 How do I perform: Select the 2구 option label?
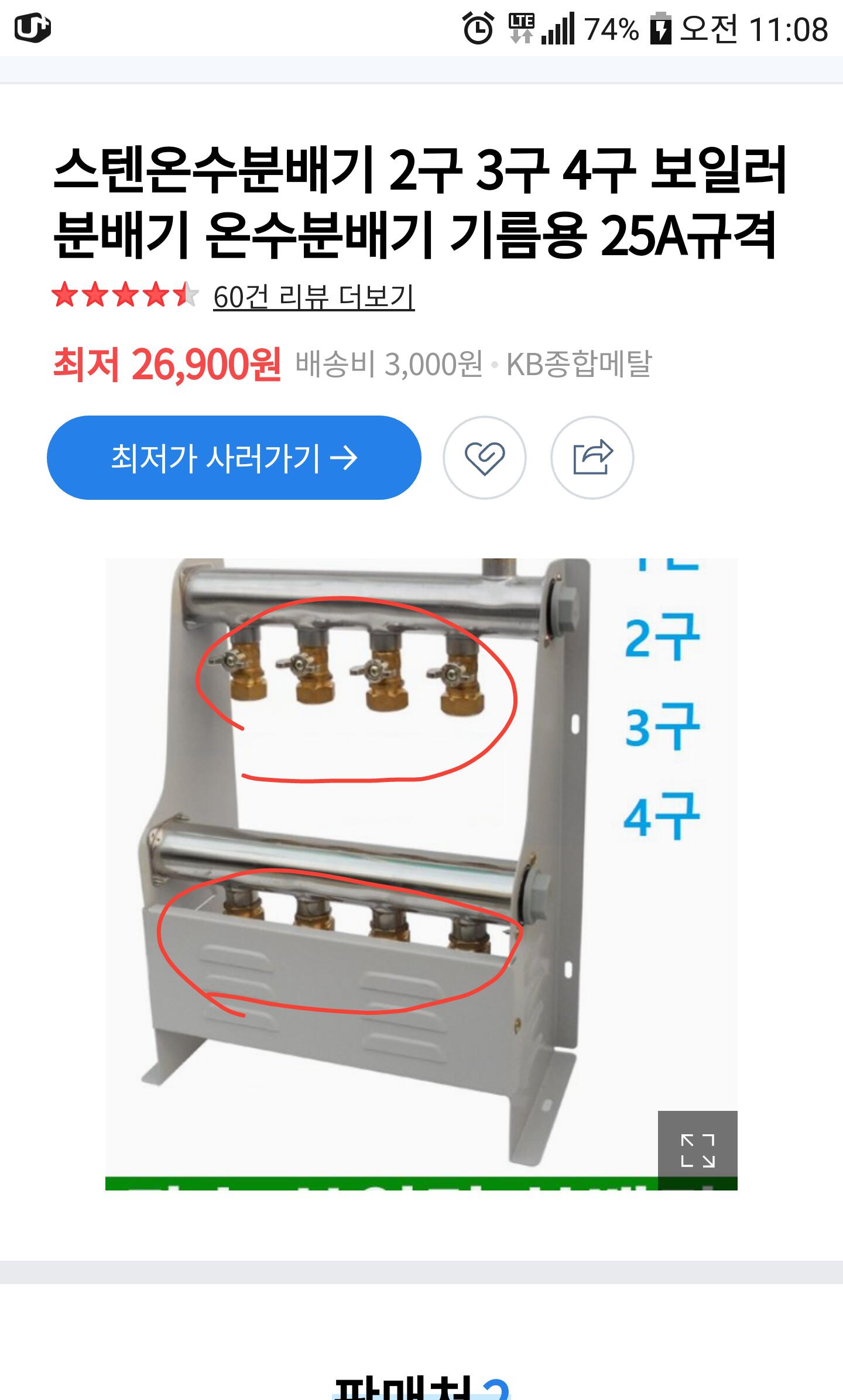coord(662,637)
